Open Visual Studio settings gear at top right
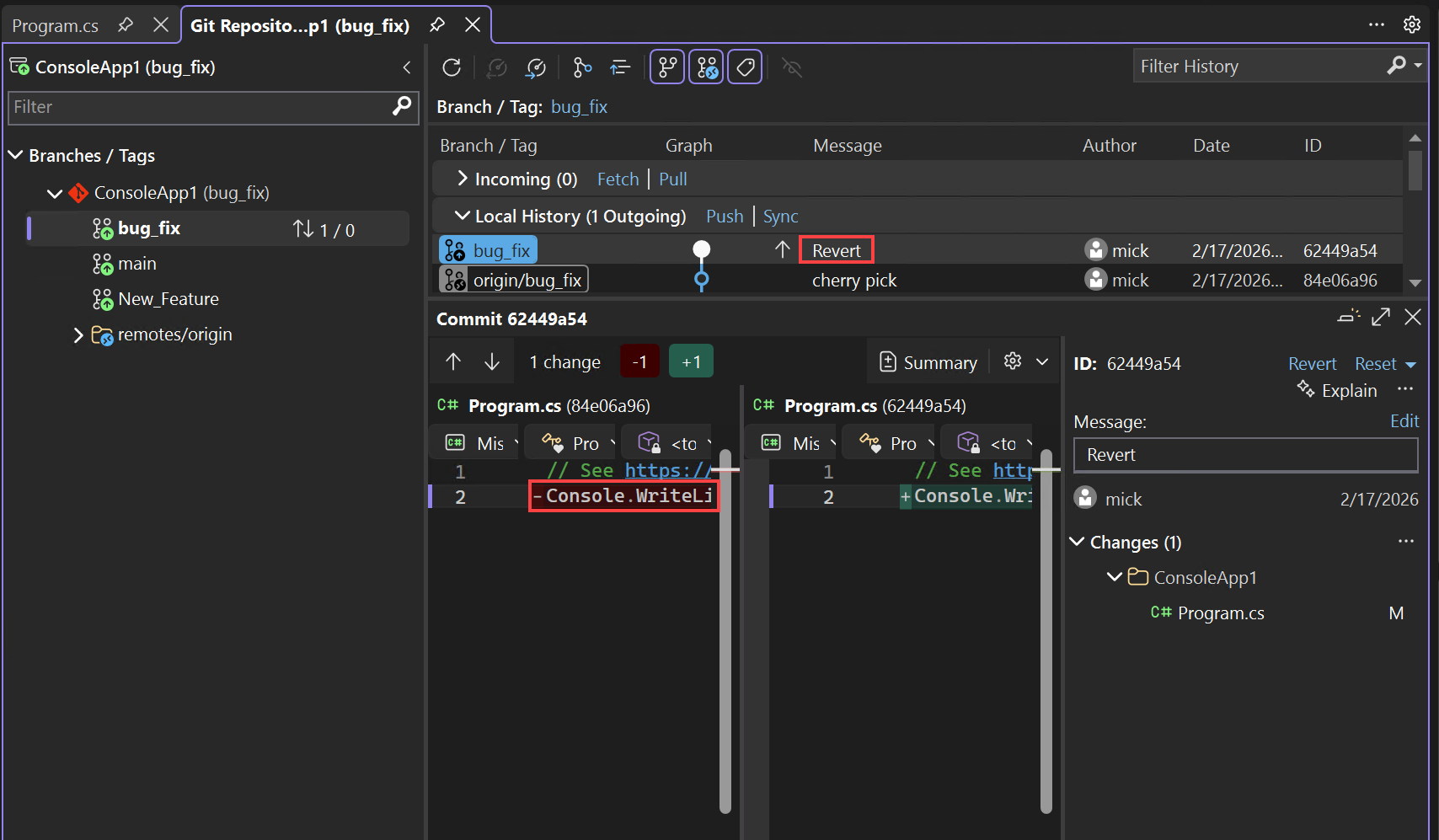The width and height of the screenshot is (1439, 840). pos(1413,24)
